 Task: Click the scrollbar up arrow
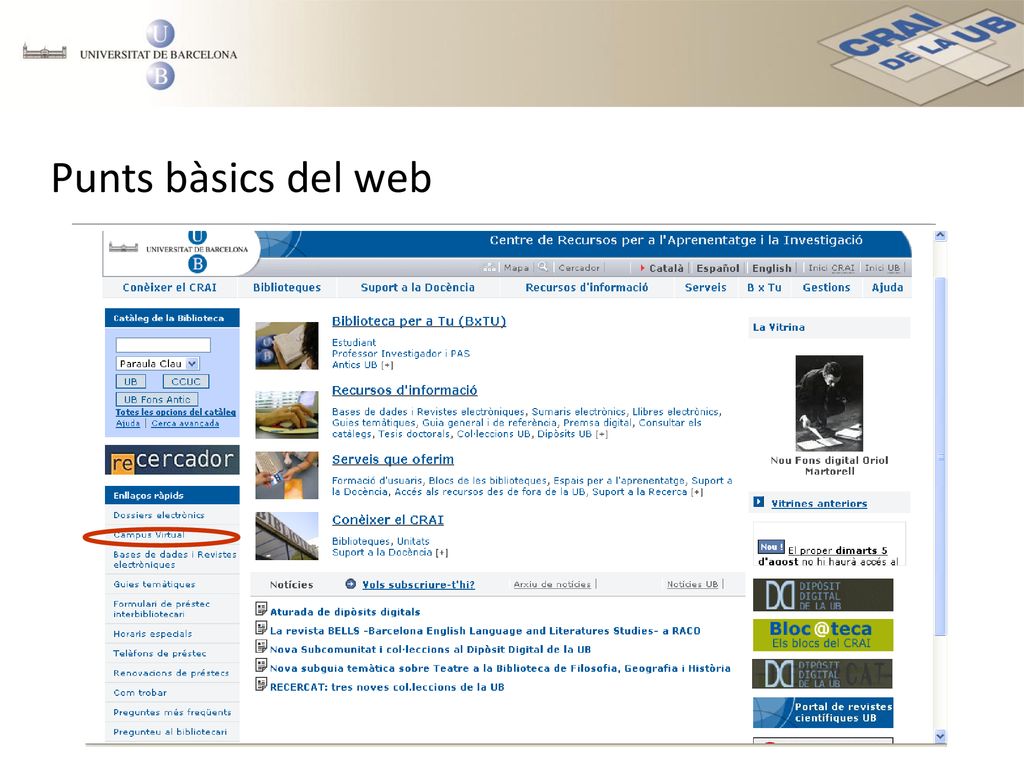pyautogui.click(x=940, y=236)
